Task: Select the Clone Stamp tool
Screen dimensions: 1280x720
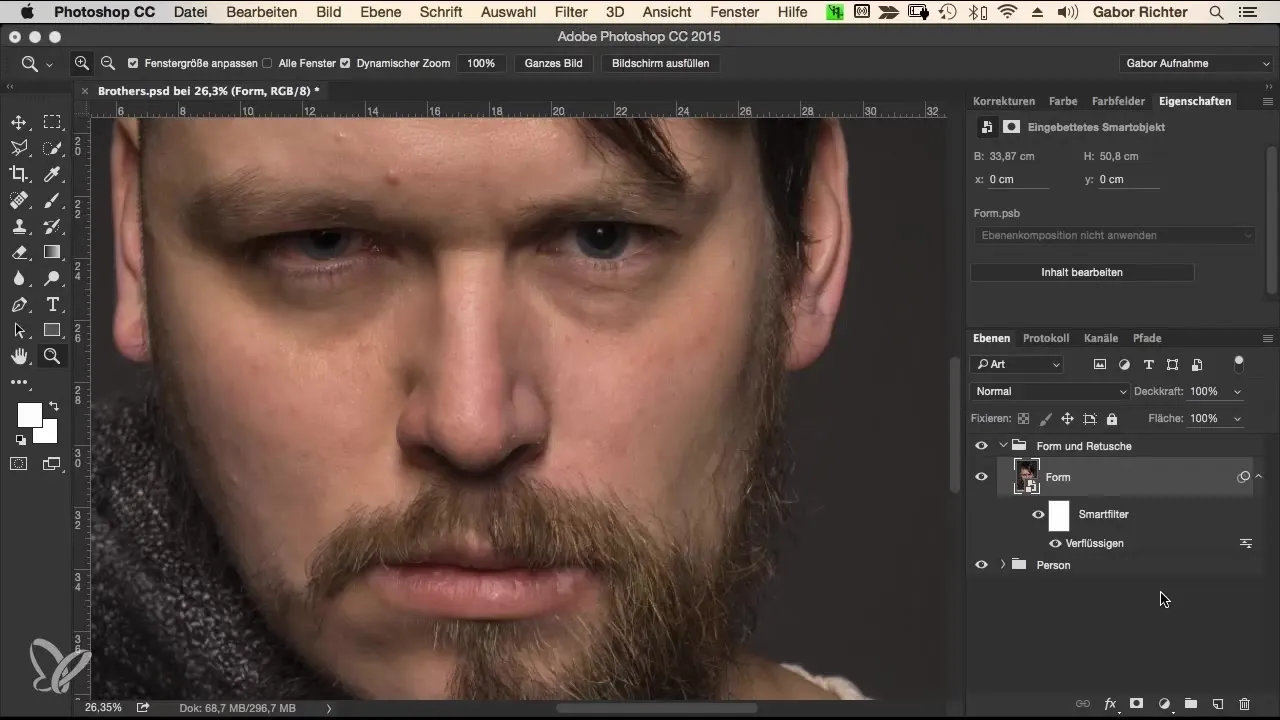Action: (19, 226)
